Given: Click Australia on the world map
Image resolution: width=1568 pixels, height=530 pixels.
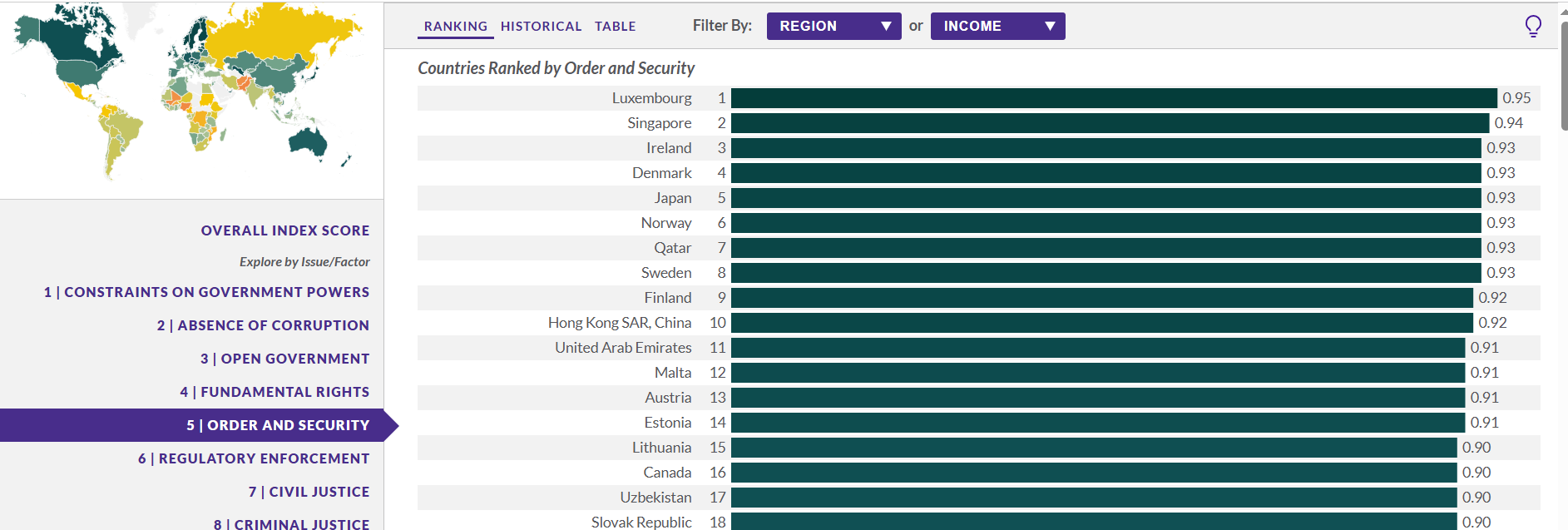Looking at the screenshot, I should pos(309,143).
